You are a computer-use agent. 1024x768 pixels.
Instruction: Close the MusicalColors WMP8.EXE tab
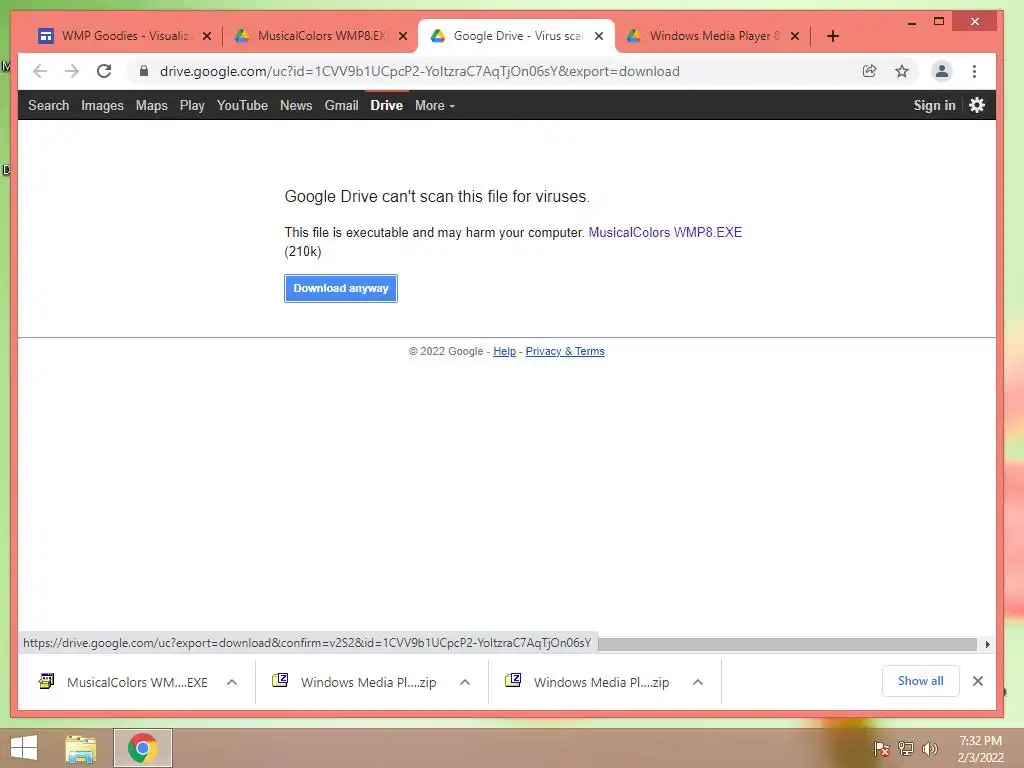click(x=403, y=36)
